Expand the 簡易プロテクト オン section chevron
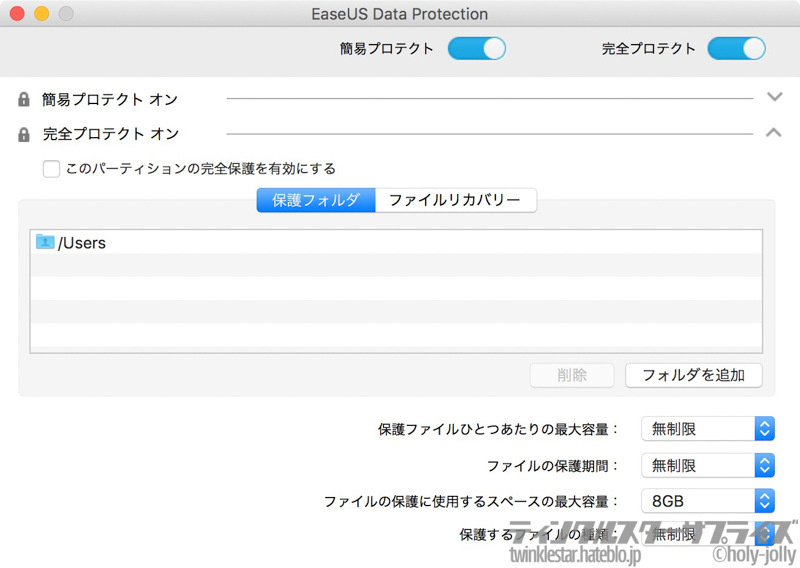 [x=774, y=96]
